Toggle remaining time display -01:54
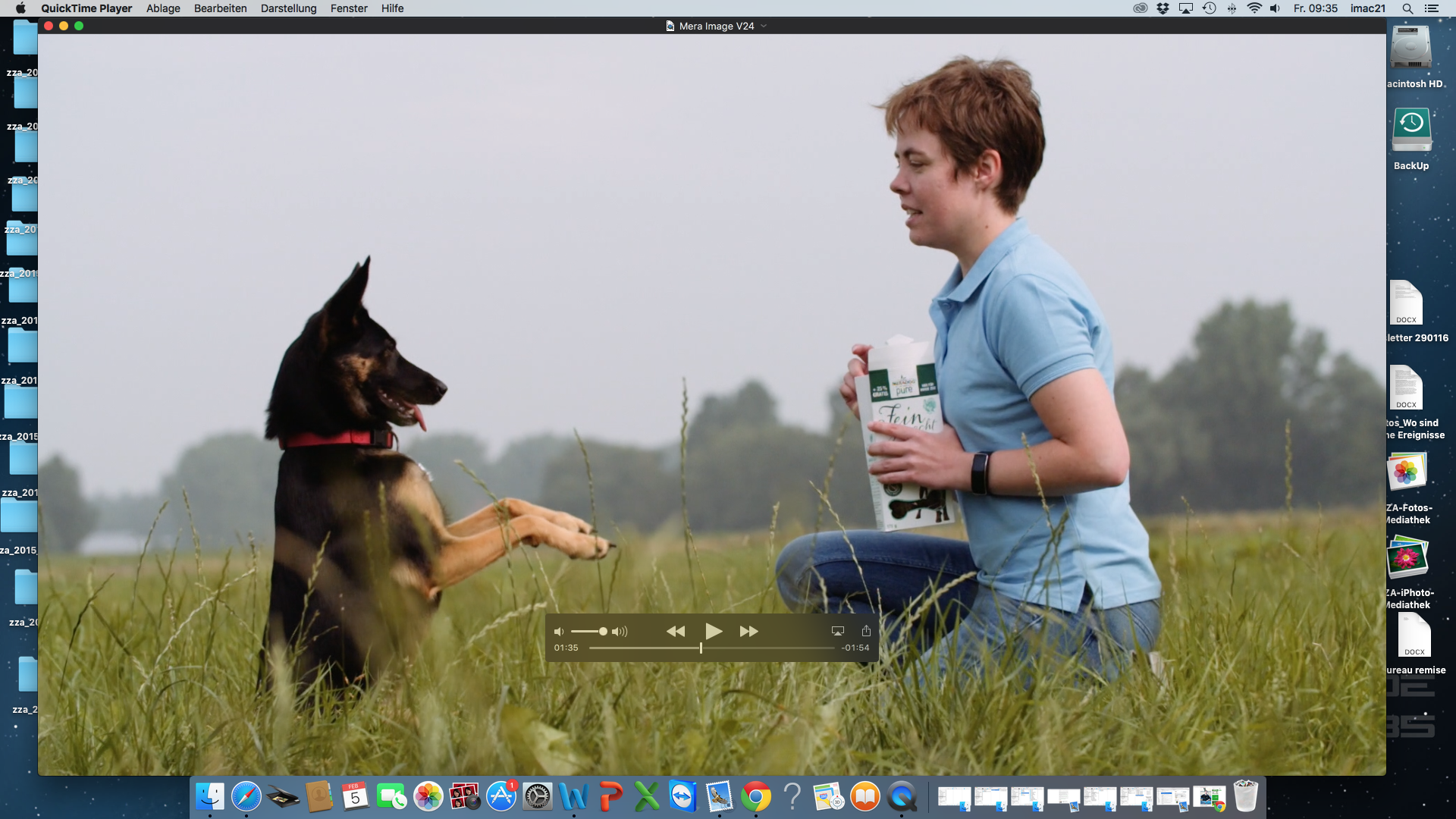Screen dimensions: 1456x819 pos(855,648)
